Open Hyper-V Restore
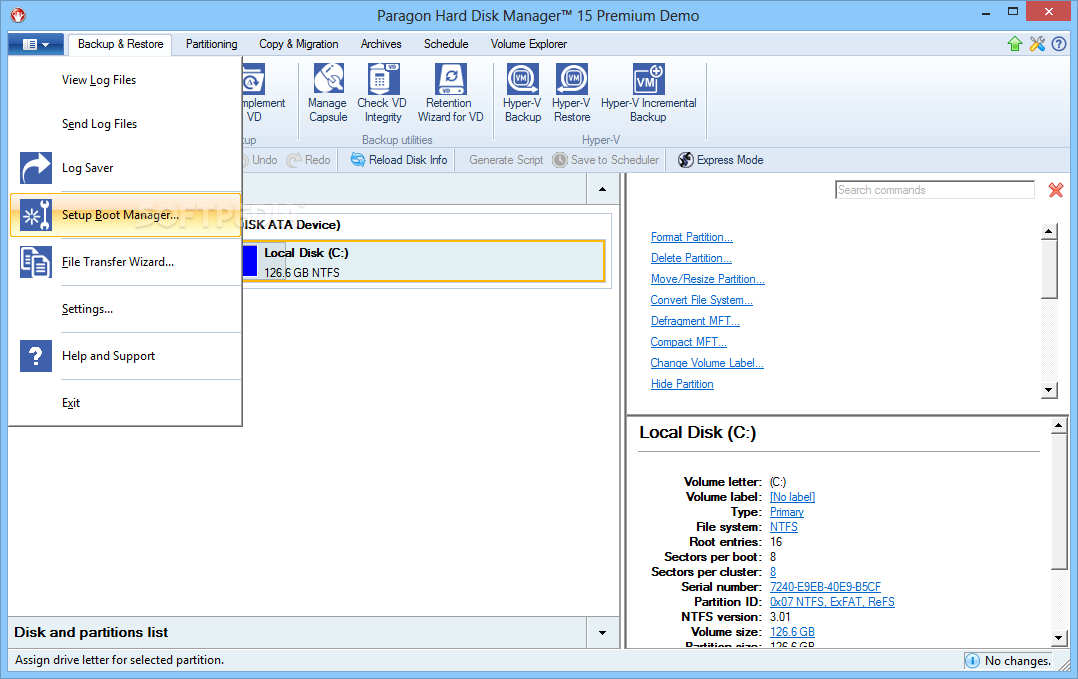Image resolution: width=1078 pixels, height=679 pixels. click(x=571, y=93)
